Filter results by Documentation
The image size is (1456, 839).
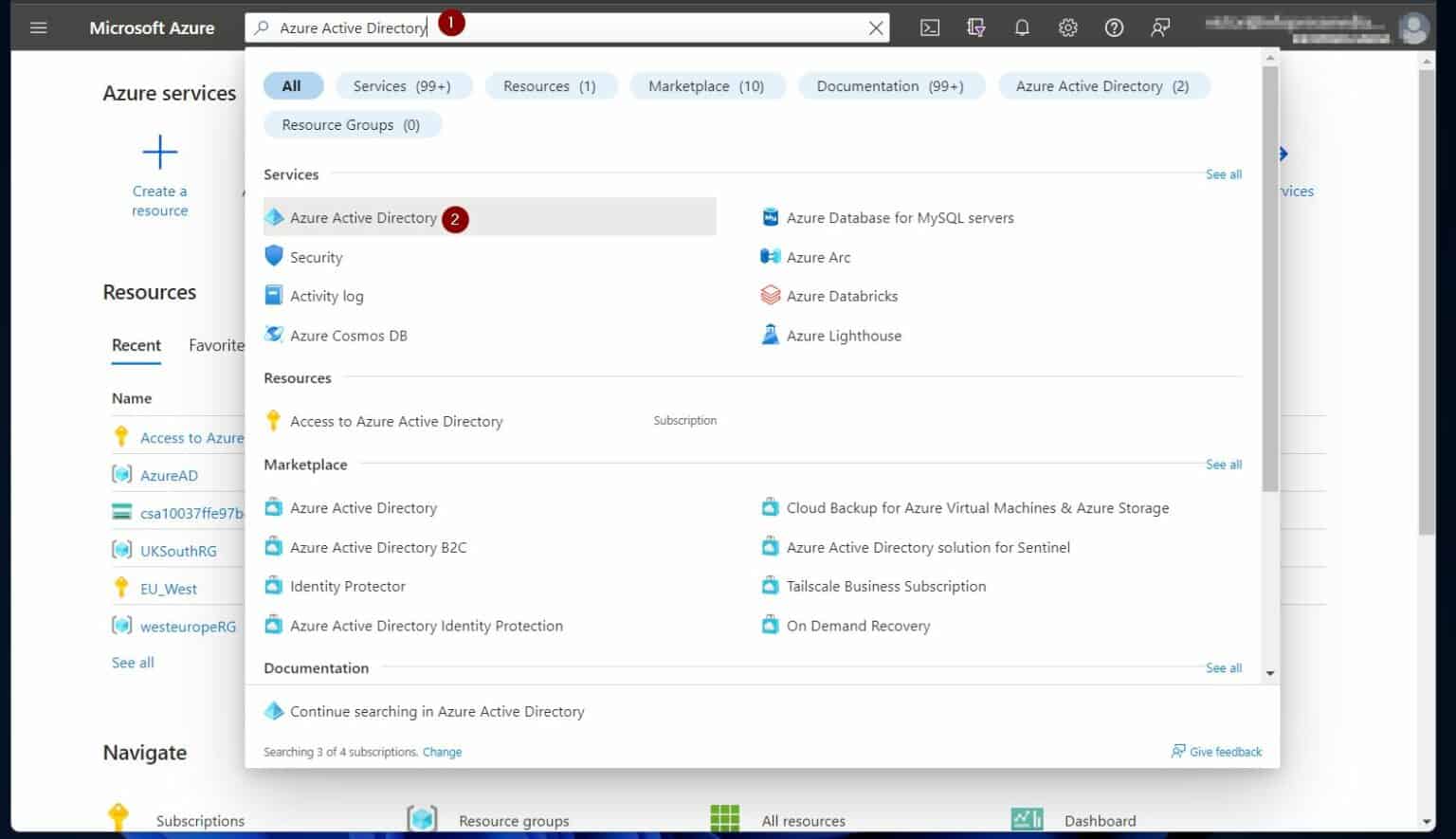[890, 85]
